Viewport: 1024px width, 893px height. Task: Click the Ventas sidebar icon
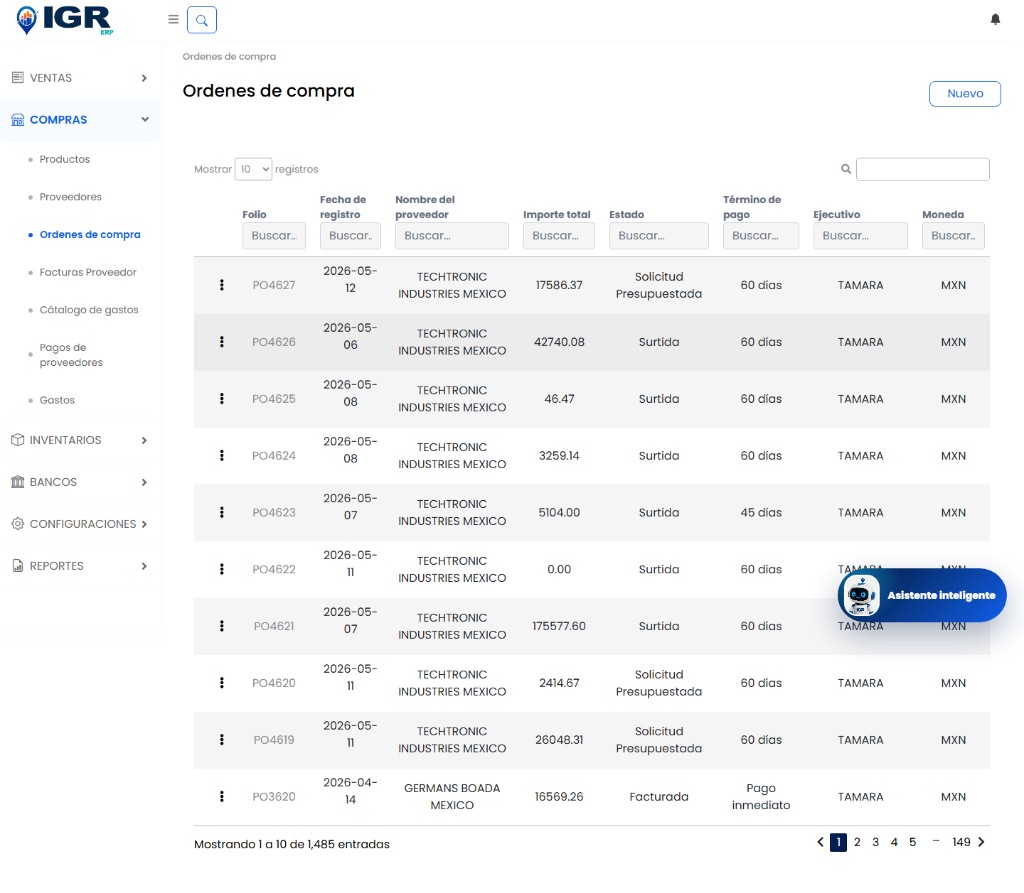point(18,78)
